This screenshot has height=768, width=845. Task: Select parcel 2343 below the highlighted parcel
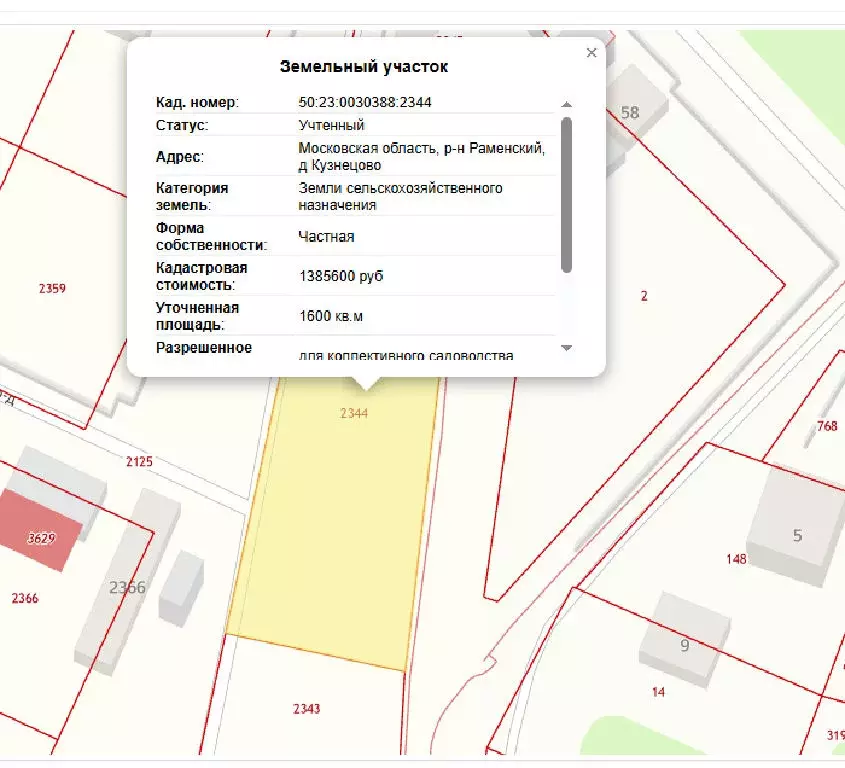tap(305, 710)
